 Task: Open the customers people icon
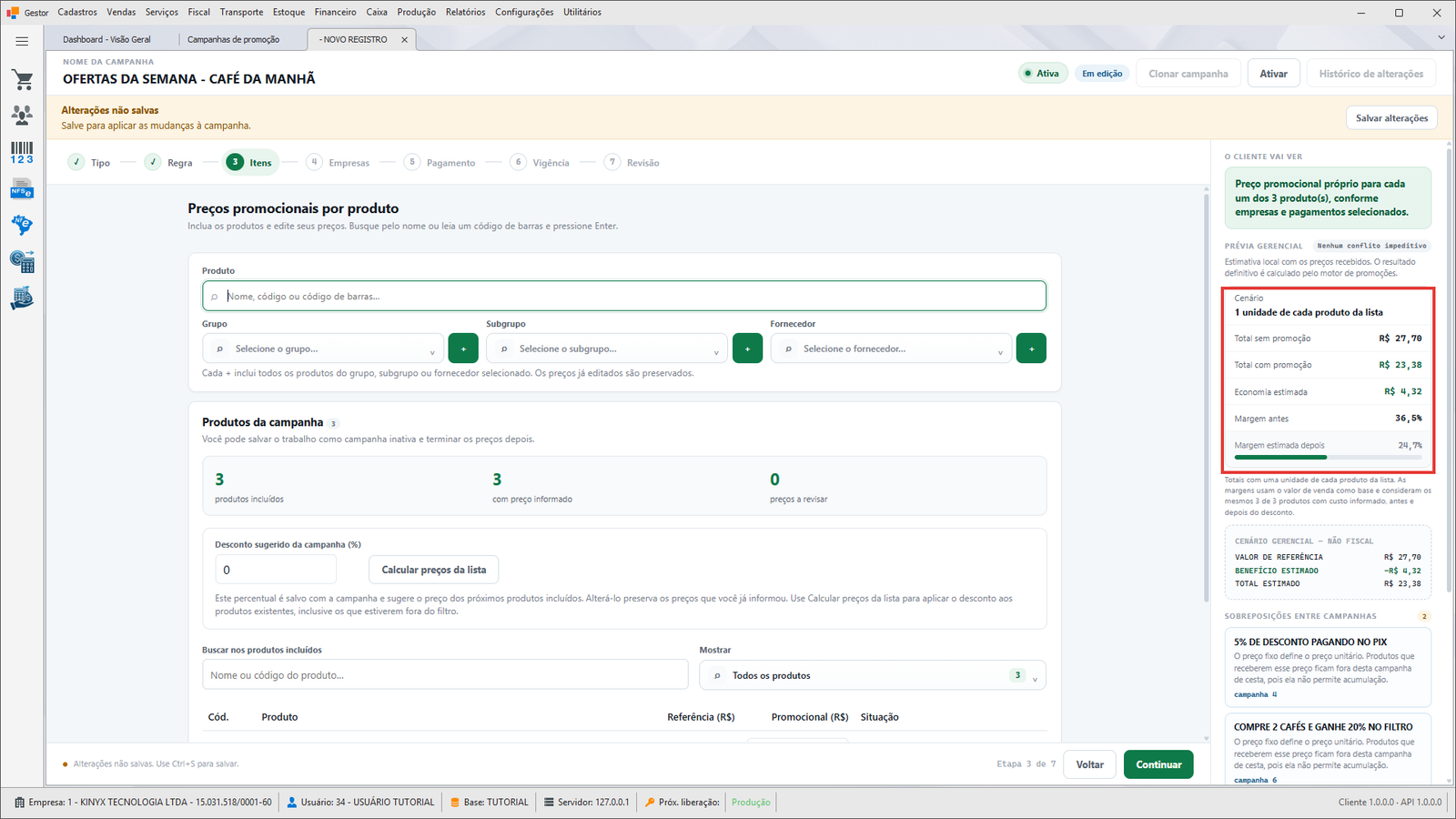point(22,115)
